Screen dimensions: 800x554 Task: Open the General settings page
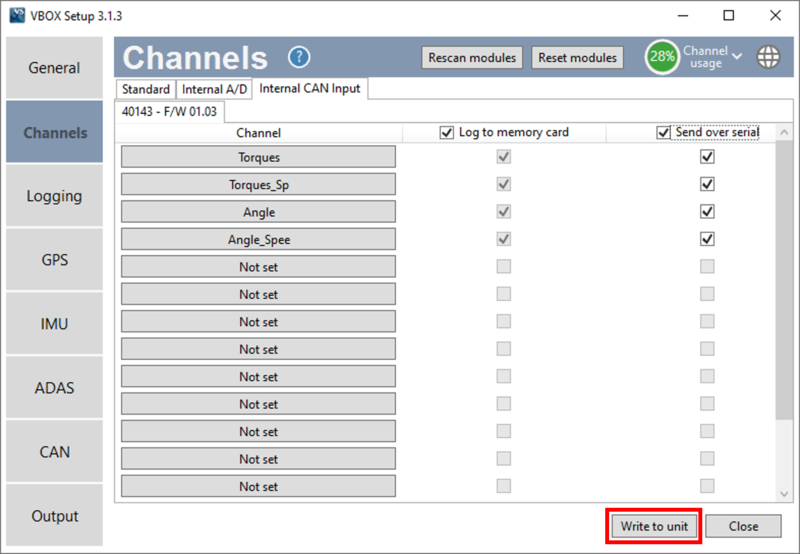(x=54, y=67)
